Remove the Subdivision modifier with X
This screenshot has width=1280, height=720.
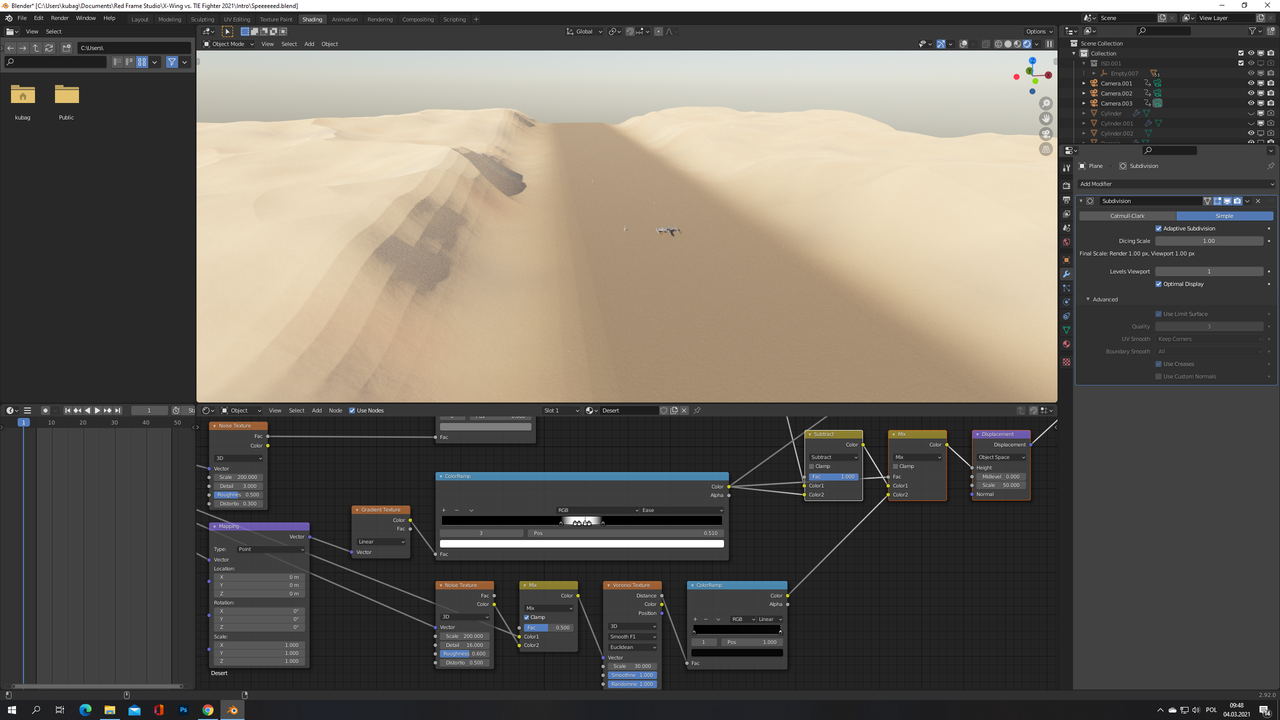click(1258, 201)
